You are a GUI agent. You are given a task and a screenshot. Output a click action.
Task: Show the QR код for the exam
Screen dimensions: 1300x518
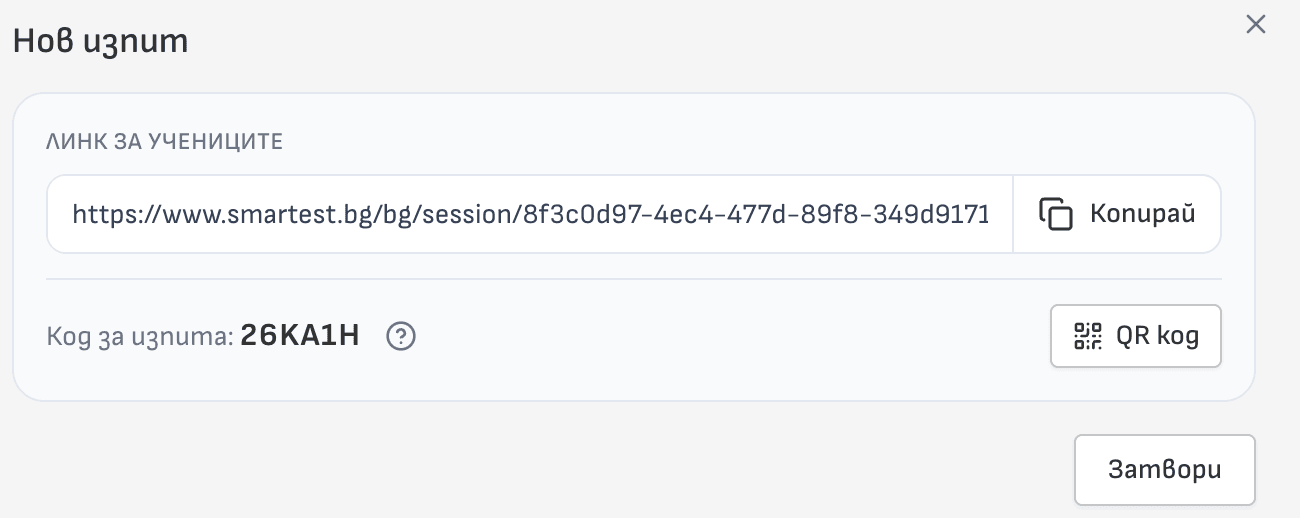tap(1136, 336)
